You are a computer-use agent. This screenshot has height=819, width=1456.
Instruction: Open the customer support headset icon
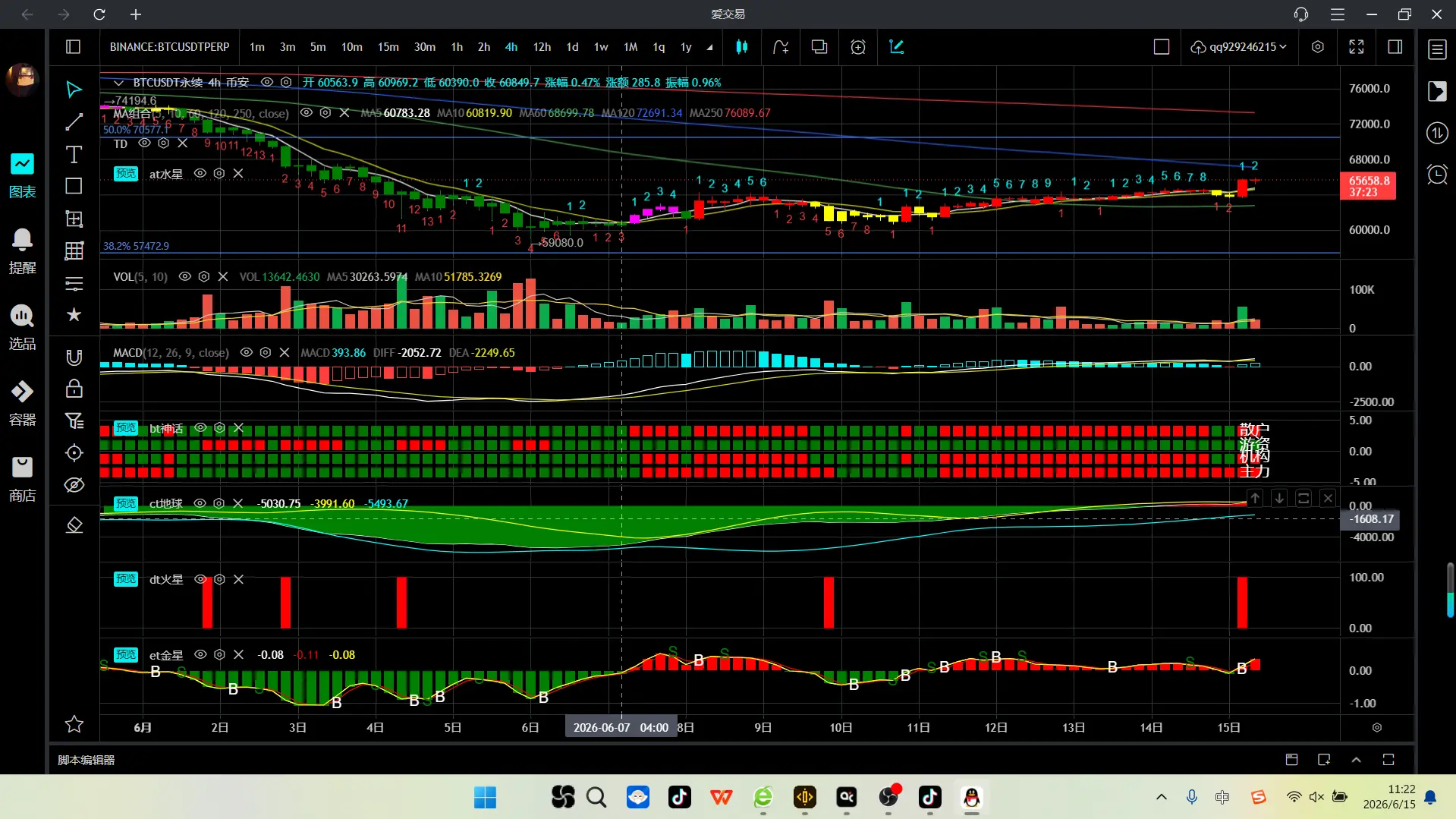[x=1301, y=14]
